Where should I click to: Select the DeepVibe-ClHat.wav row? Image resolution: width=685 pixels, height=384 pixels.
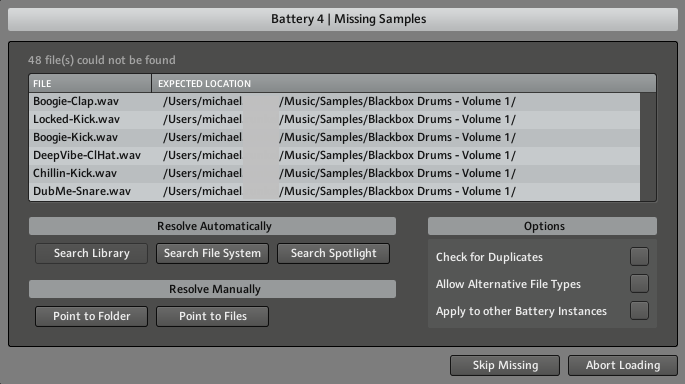[335, 155]
